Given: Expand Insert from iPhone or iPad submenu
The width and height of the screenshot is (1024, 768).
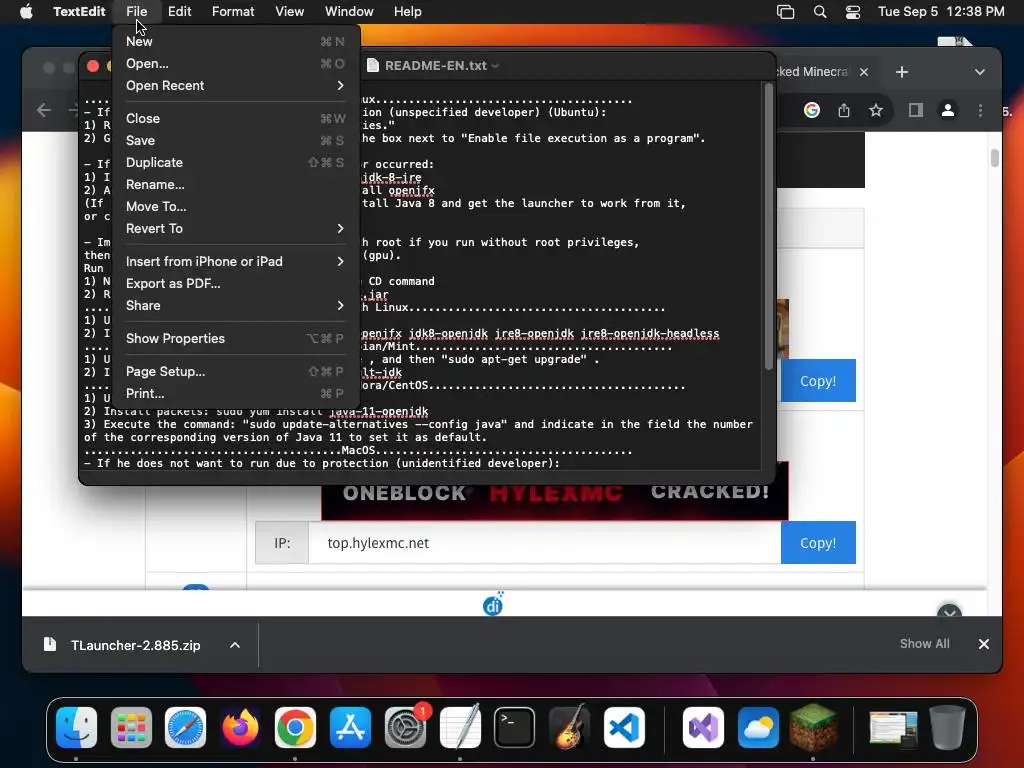Looking at the screenshot, I should pos(235,261).
